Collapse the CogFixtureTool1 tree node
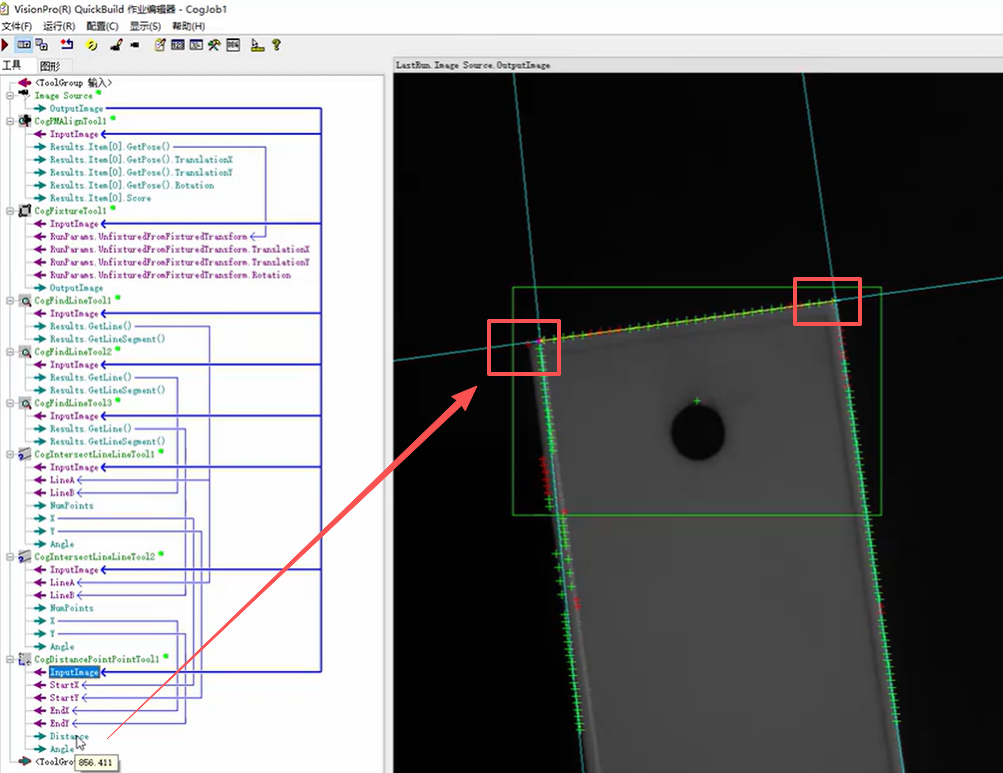Screen dimensions: 1003x773 point(10,211)
